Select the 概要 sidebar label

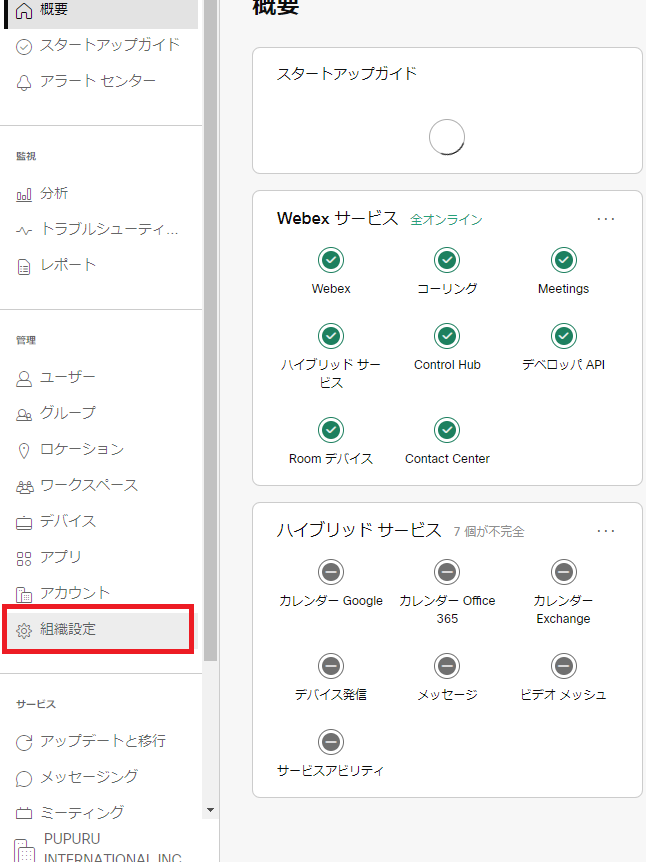[x=53, y=9]
